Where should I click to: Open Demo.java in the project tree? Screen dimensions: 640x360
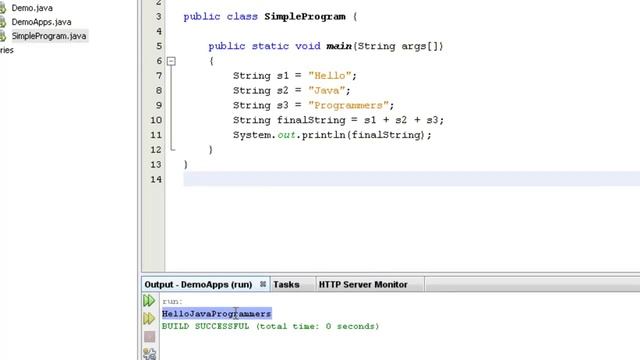(32, 8)
